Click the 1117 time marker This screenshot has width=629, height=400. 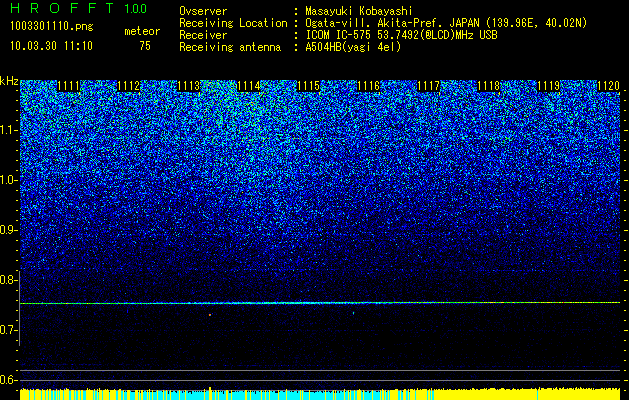428,86
